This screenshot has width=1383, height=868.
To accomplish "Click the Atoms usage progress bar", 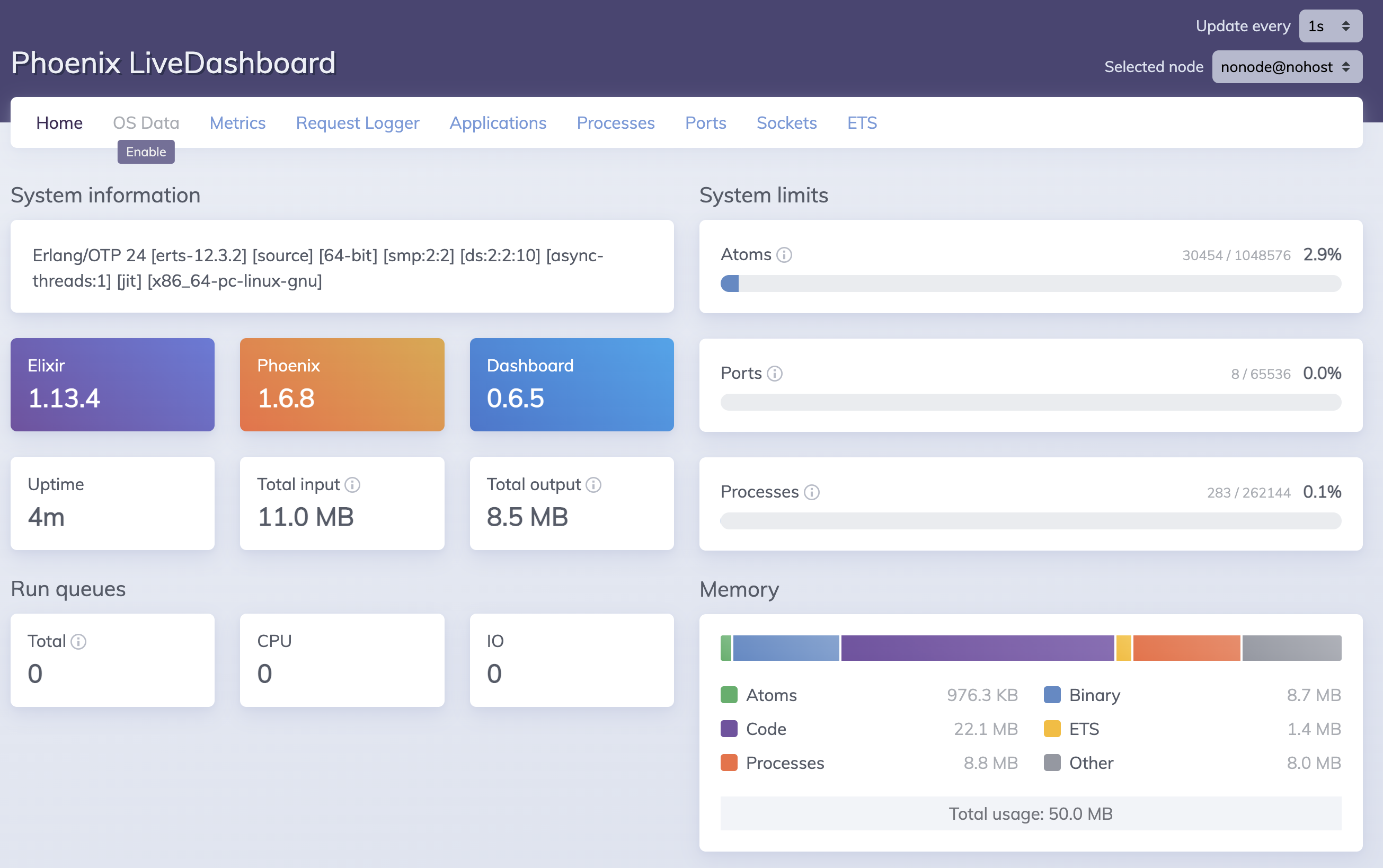I will coord(1030,284).
